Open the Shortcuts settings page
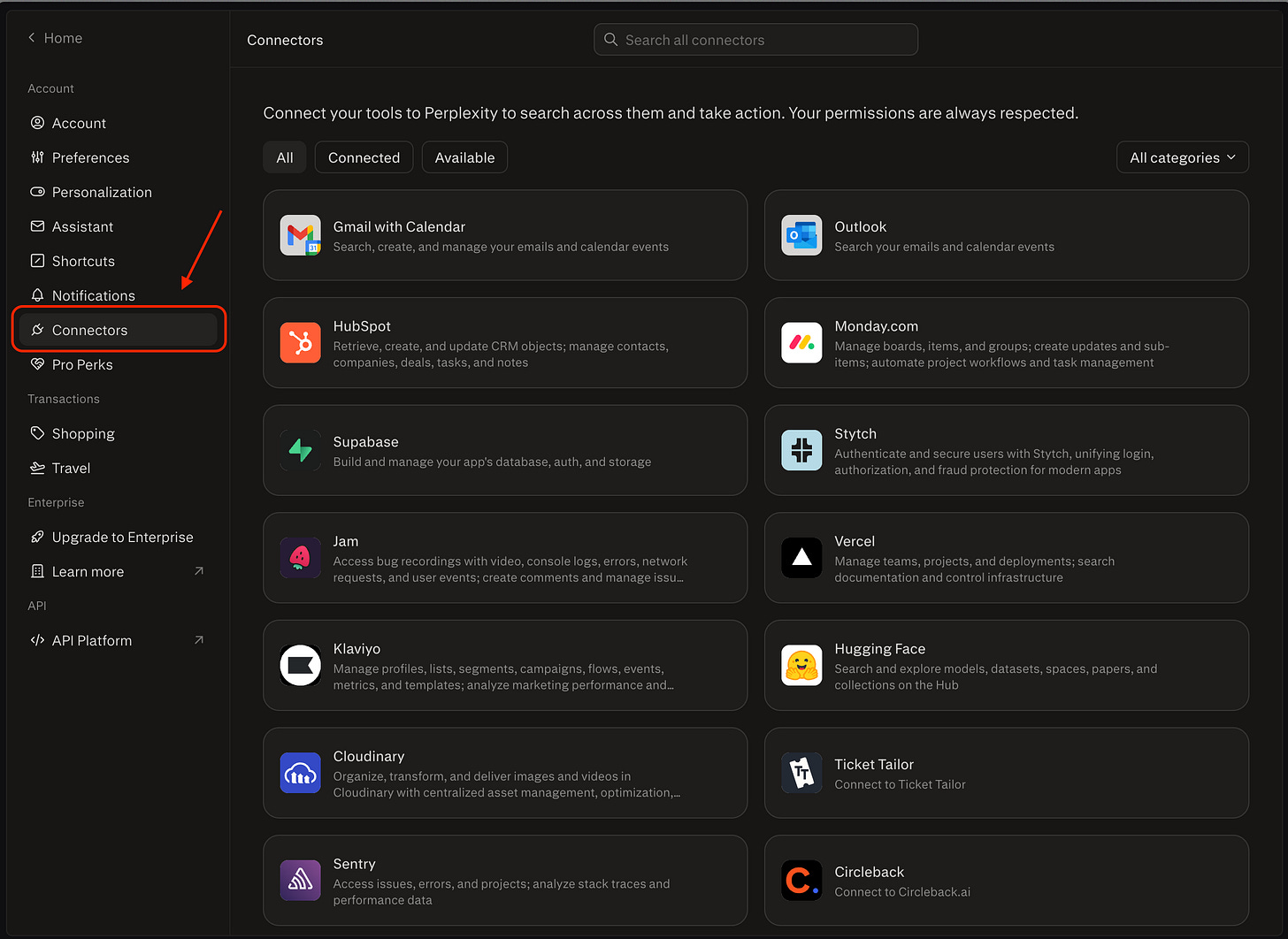Image resolution: width=1288 pixels, height=939 pixels. [x=83, y=261]
